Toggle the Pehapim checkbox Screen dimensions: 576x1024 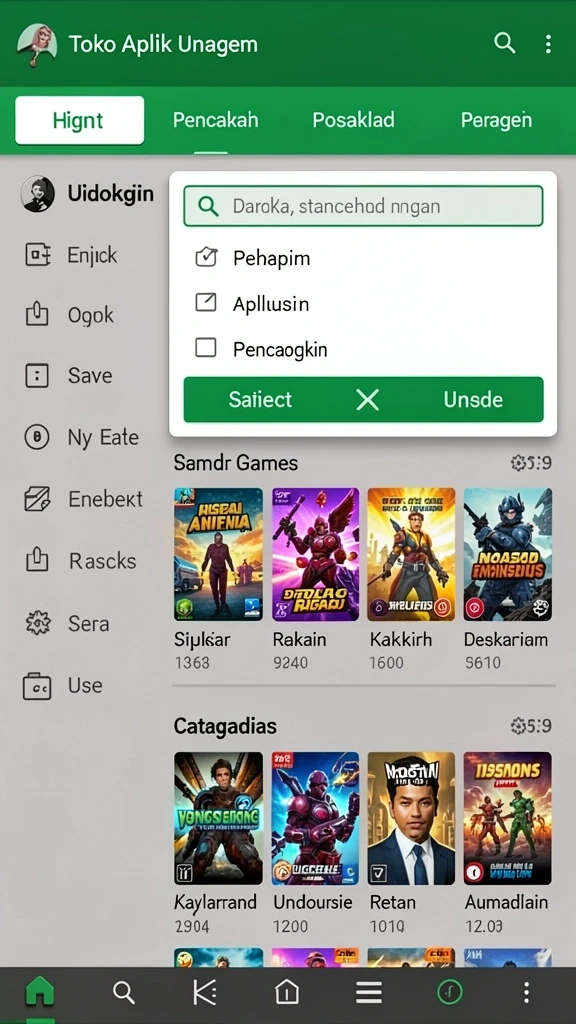click(206, 257)
